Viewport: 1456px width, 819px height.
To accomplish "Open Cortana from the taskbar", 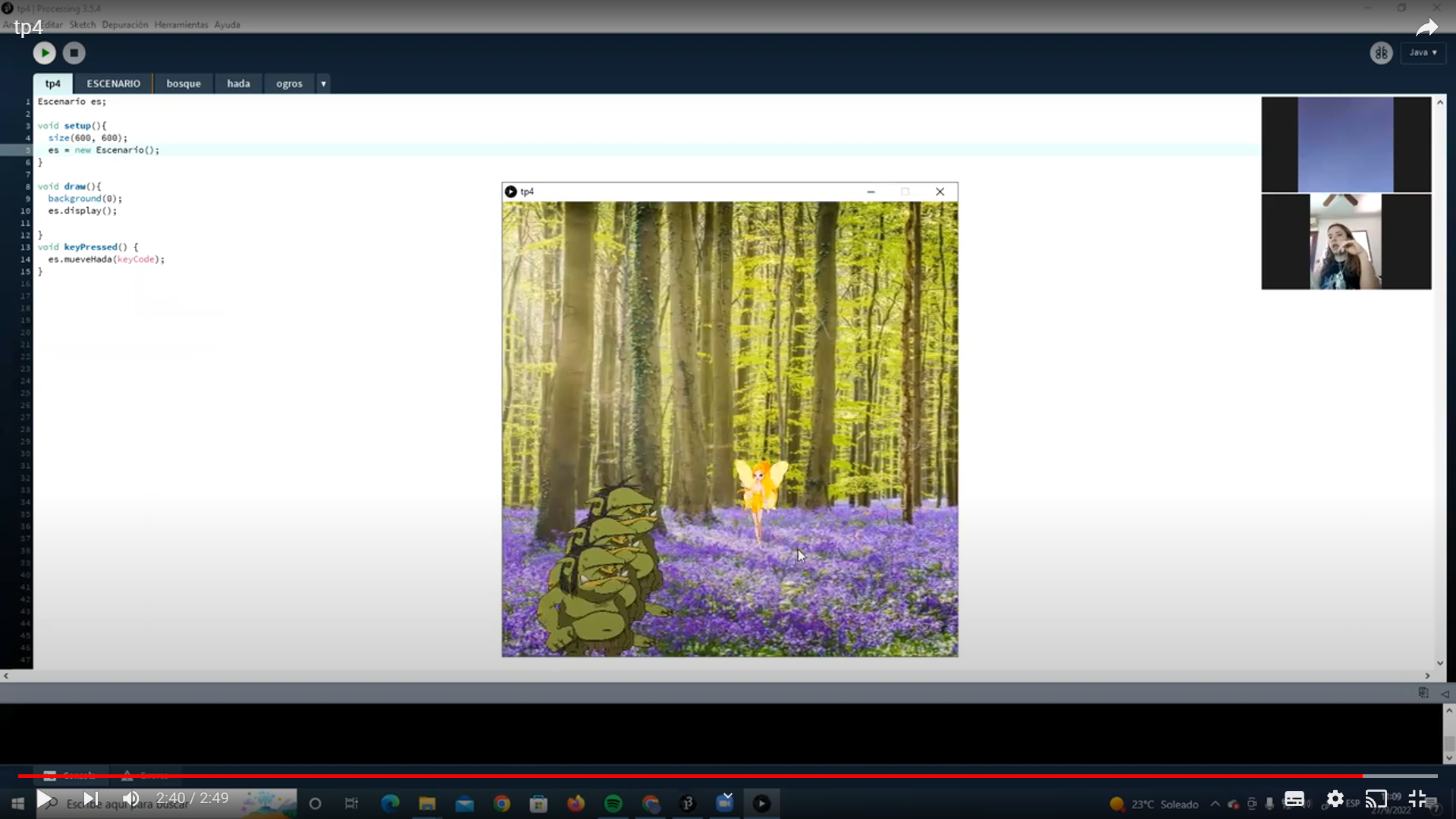I will point(315,804).
